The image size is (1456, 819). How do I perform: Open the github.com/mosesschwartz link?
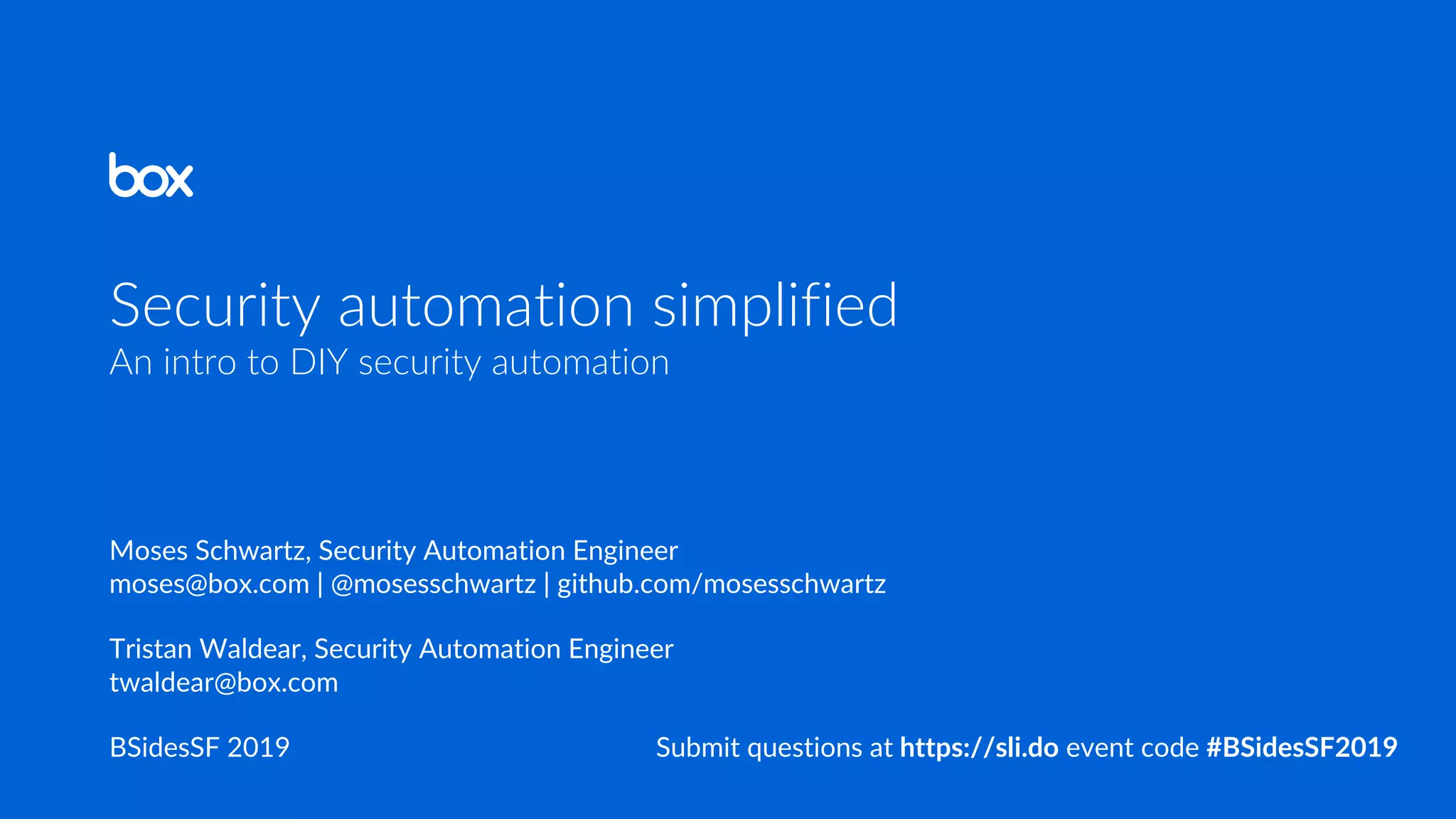[x=722, y=584]
